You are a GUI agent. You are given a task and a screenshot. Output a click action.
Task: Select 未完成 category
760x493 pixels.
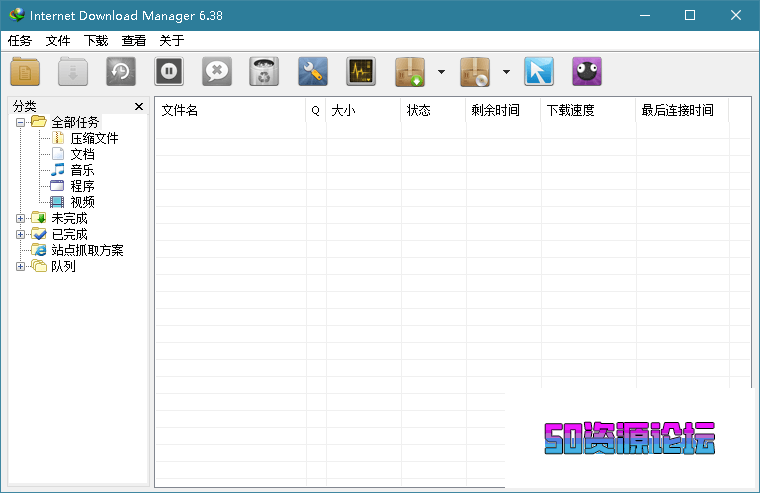pyautogui.click(x=69, y=218)
